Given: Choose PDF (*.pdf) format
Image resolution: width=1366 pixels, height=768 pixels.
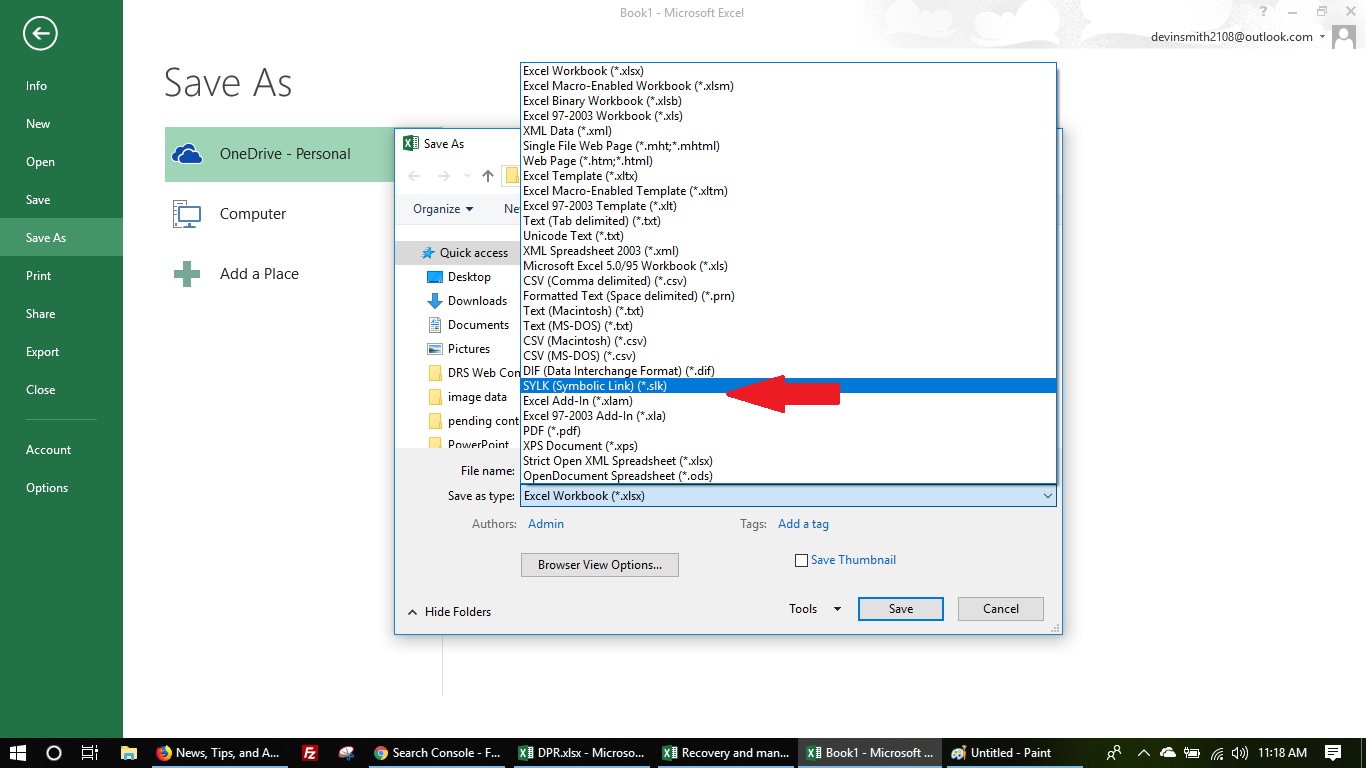Looking at the screenshot, I should click(788, 431).
